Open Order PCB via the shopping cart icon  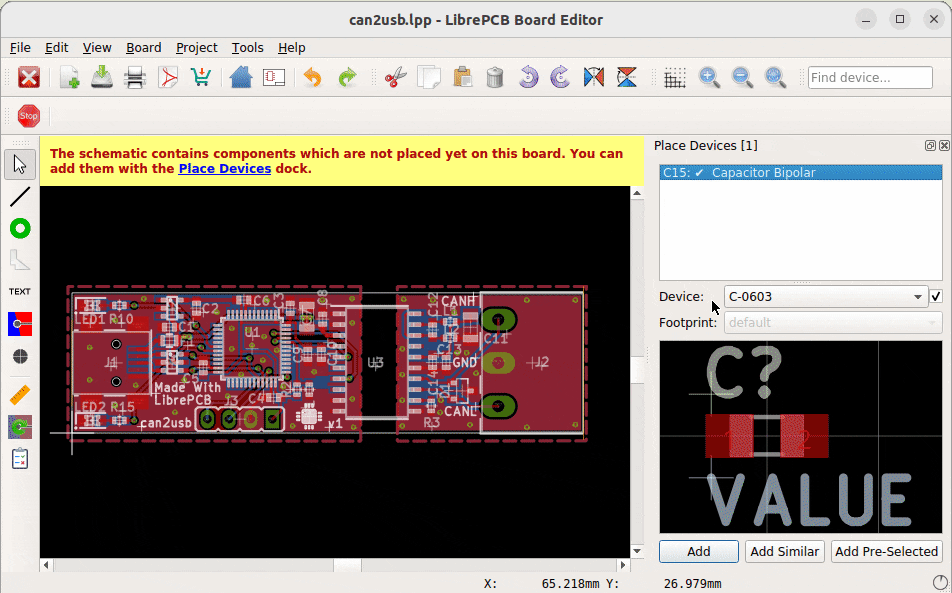[x=200, y=78]
